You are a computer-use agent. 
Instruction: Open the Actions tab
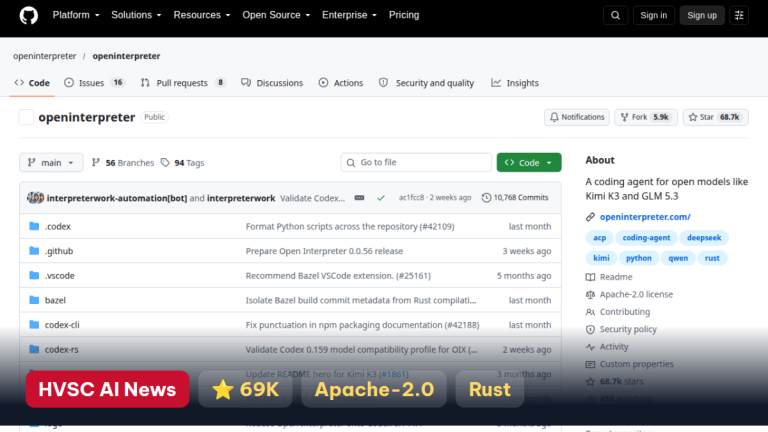(341, 83)
